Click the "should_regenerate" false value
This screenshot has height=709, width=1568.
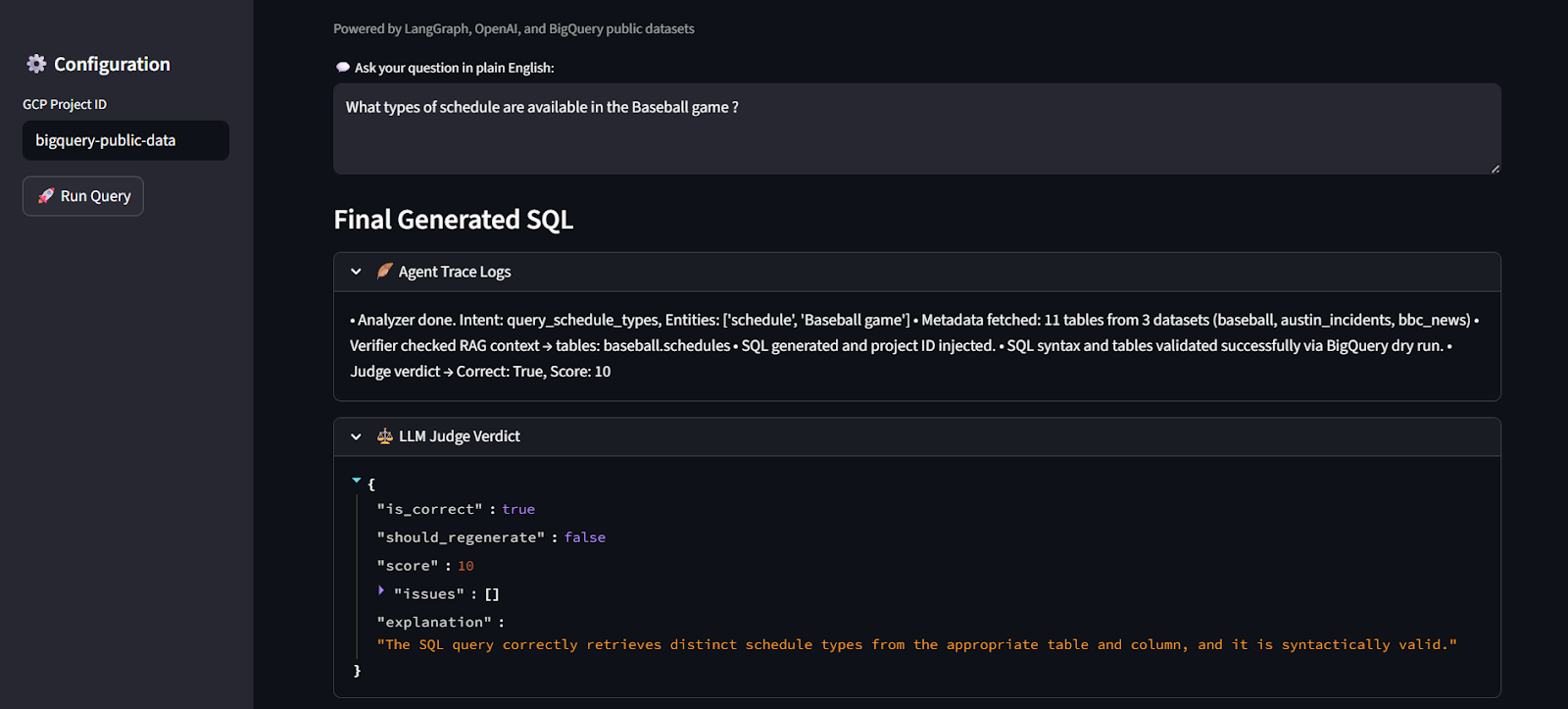pos(584,537)
